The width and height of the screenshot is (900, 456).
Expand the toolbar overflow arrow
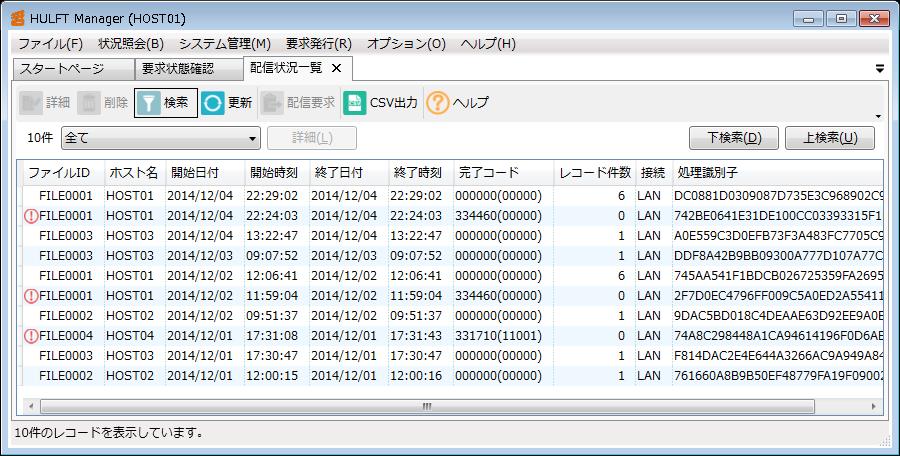(878, 117)
